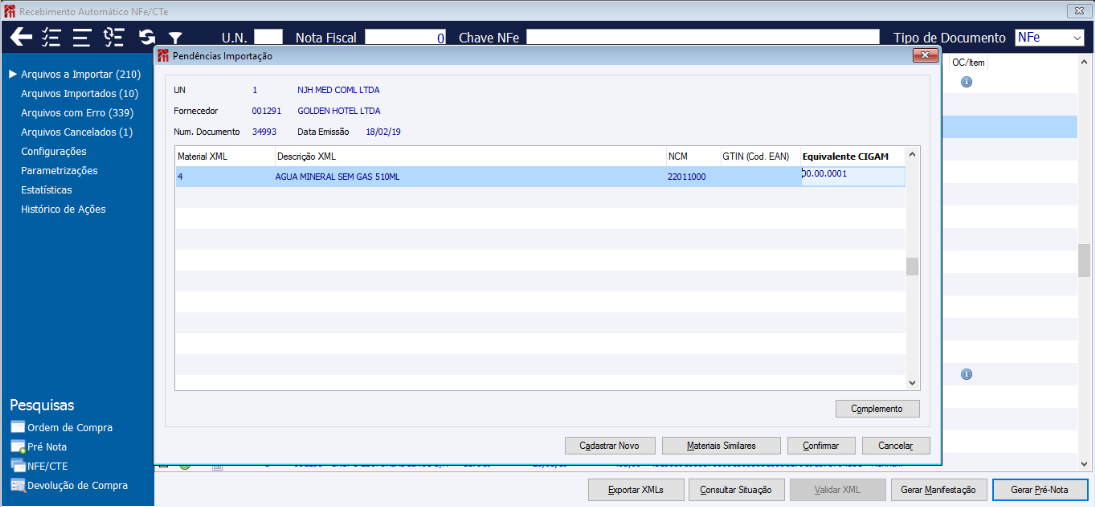Click the OC/Item column header
The width and height of the screenshot is (1095, 507).
click(968, 63)
